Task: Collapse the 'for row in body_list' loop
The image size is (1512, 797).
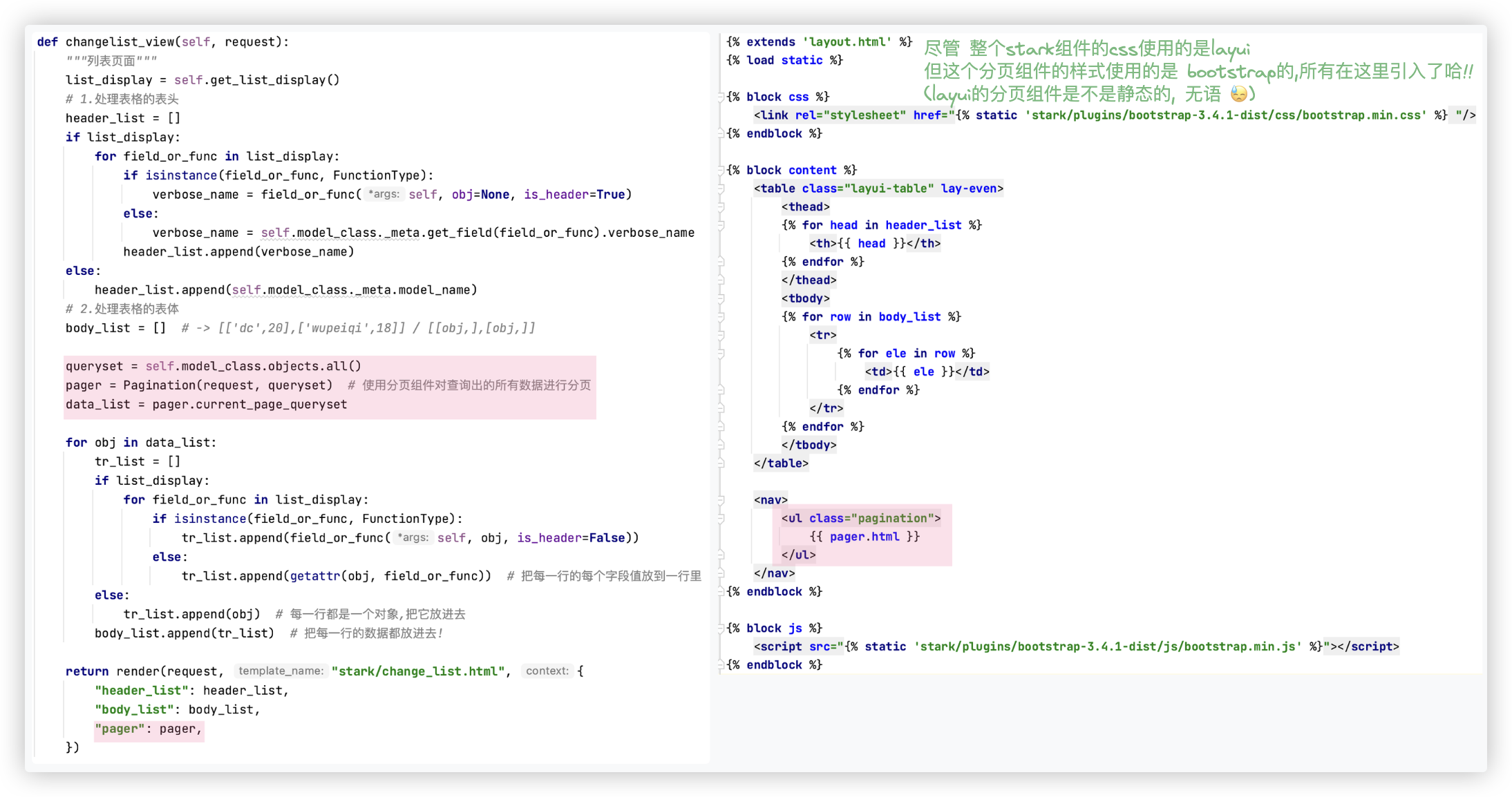Action: tap(721, 317)
